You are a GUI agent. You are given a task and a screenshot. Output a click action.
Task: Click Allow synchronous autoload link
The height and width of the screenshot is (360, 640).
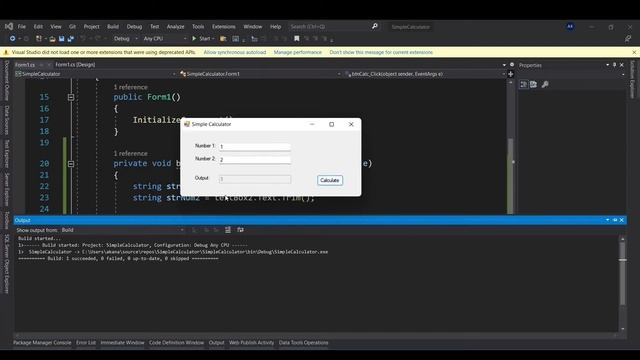pos(235,52)
